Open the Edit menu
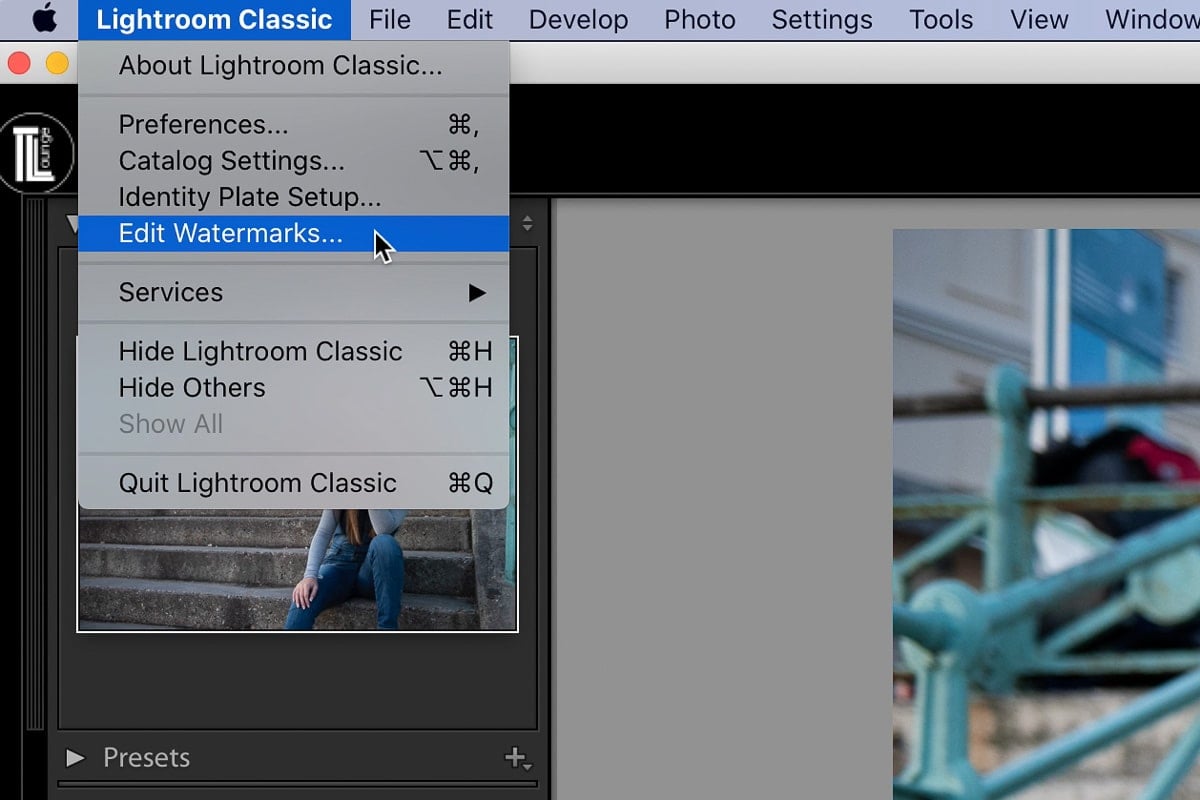 coord(470,19)
